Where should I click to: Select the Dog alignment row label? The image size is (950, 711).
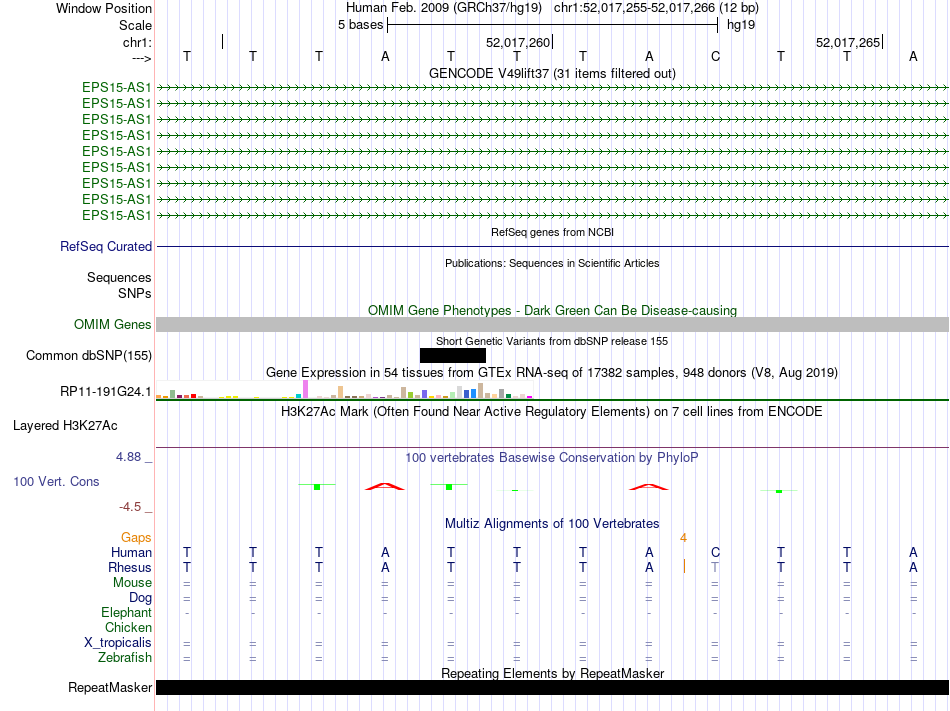click(x=140, y=598)
